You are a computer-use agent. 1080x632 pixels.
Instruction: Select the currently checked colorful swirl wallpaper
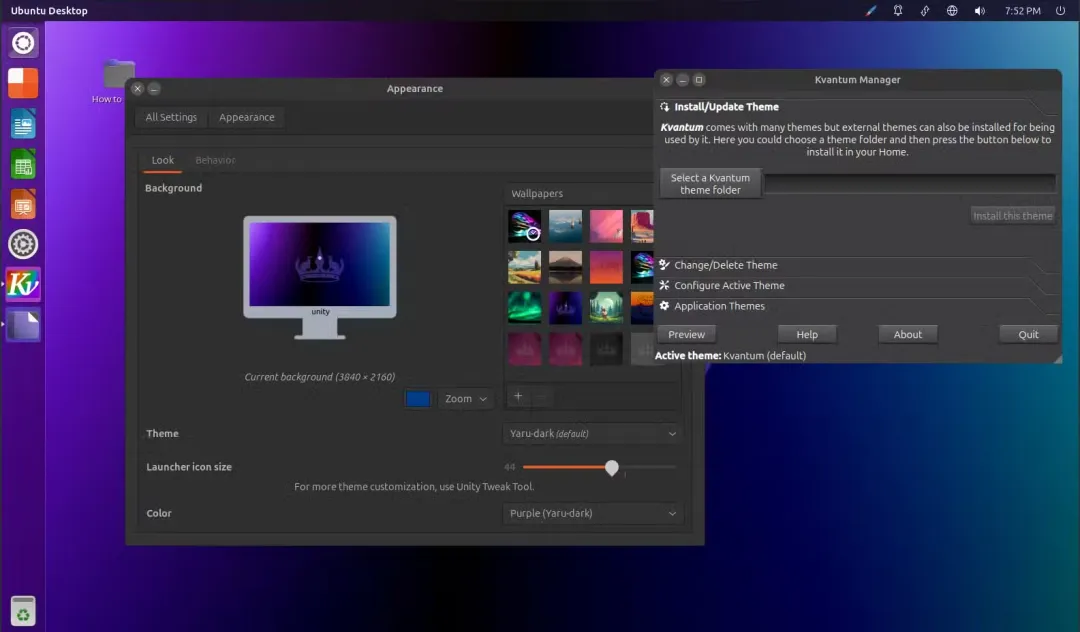click(524, 227)
